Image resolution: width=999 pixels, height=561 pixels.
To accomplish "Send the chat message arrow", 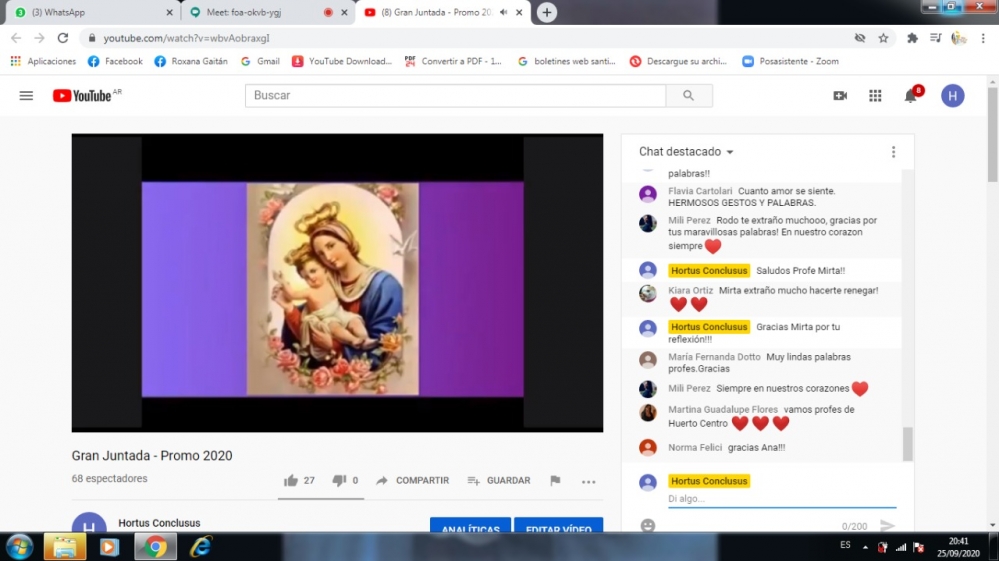I will pyautogui.click(x=887, y=525).
